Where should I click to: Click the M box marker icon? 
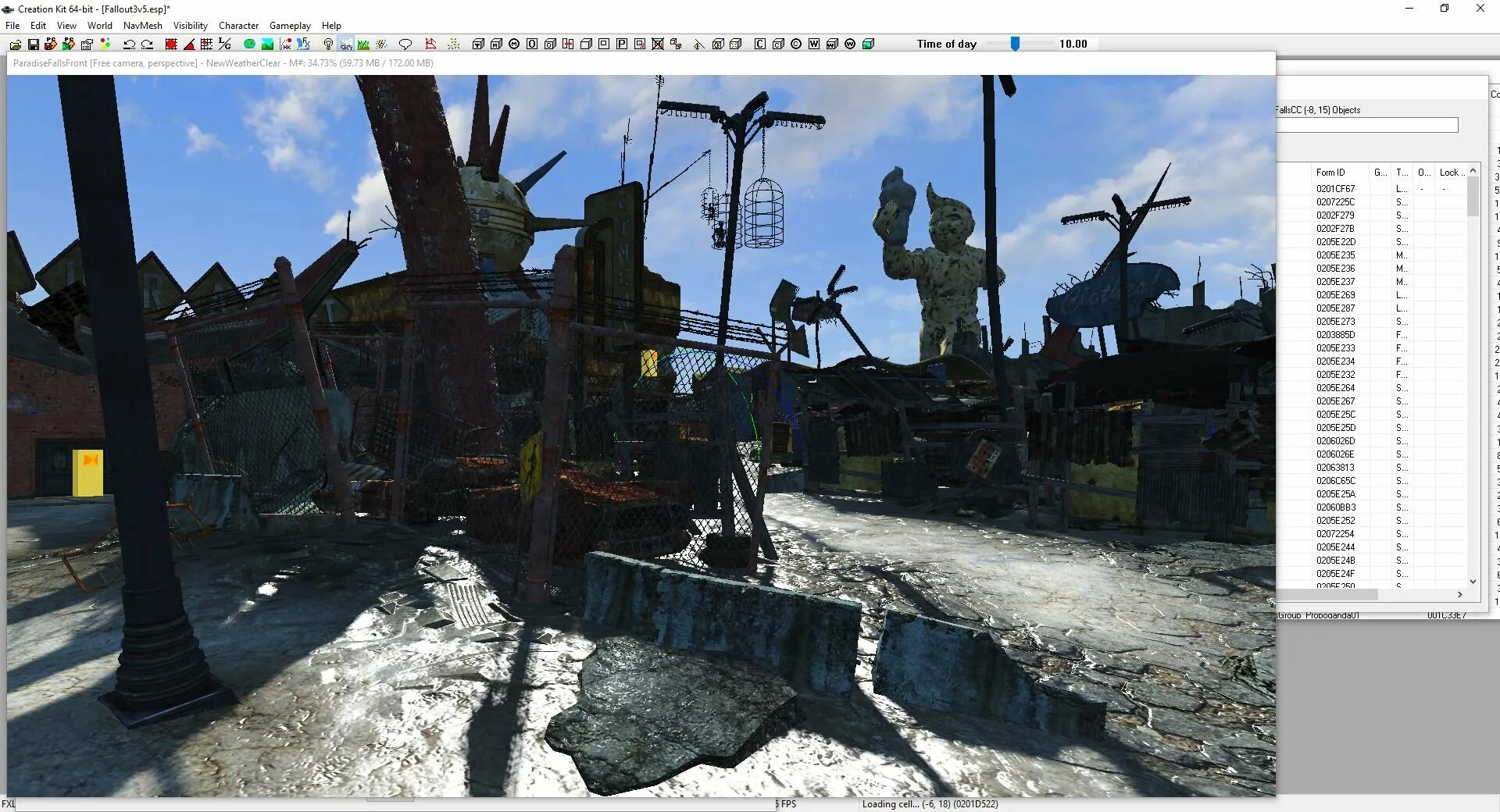[x=496, y=45]
